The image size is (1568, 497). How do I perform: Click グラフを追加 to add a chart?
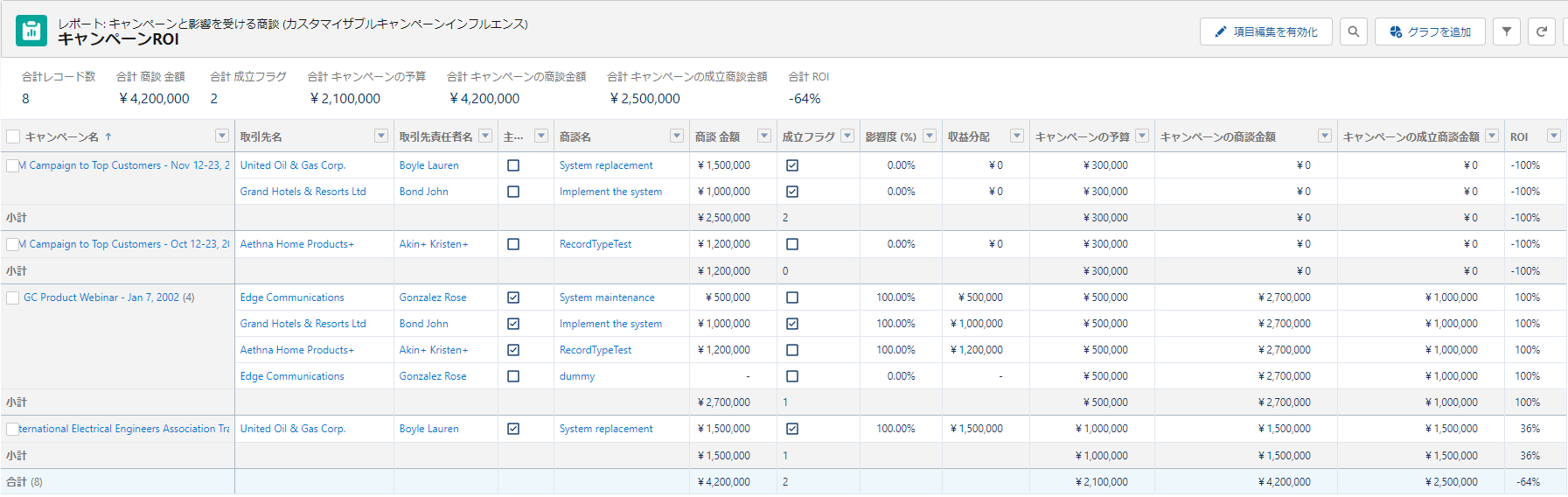pos(1430,31)
